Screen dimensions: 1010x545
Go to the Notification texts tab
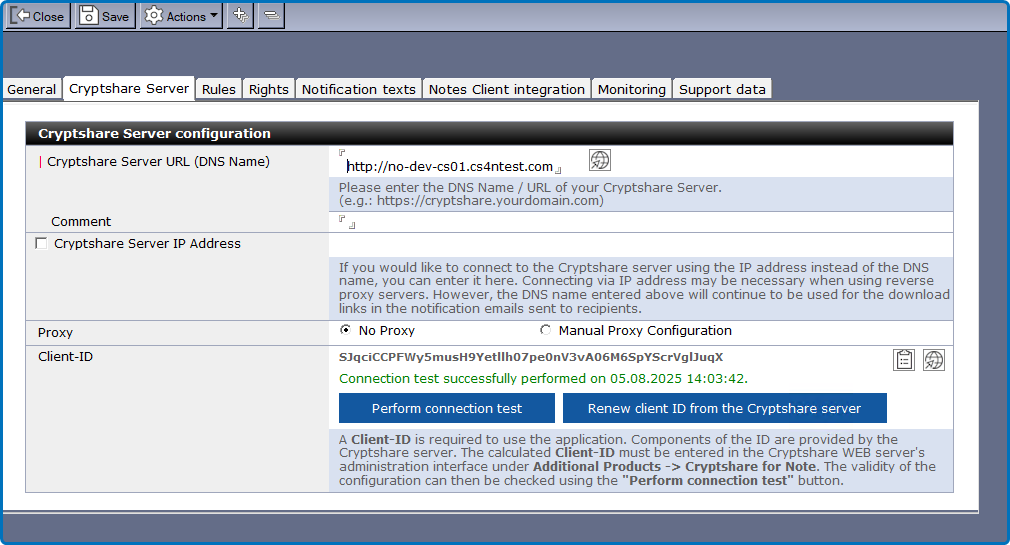(358, 89)
